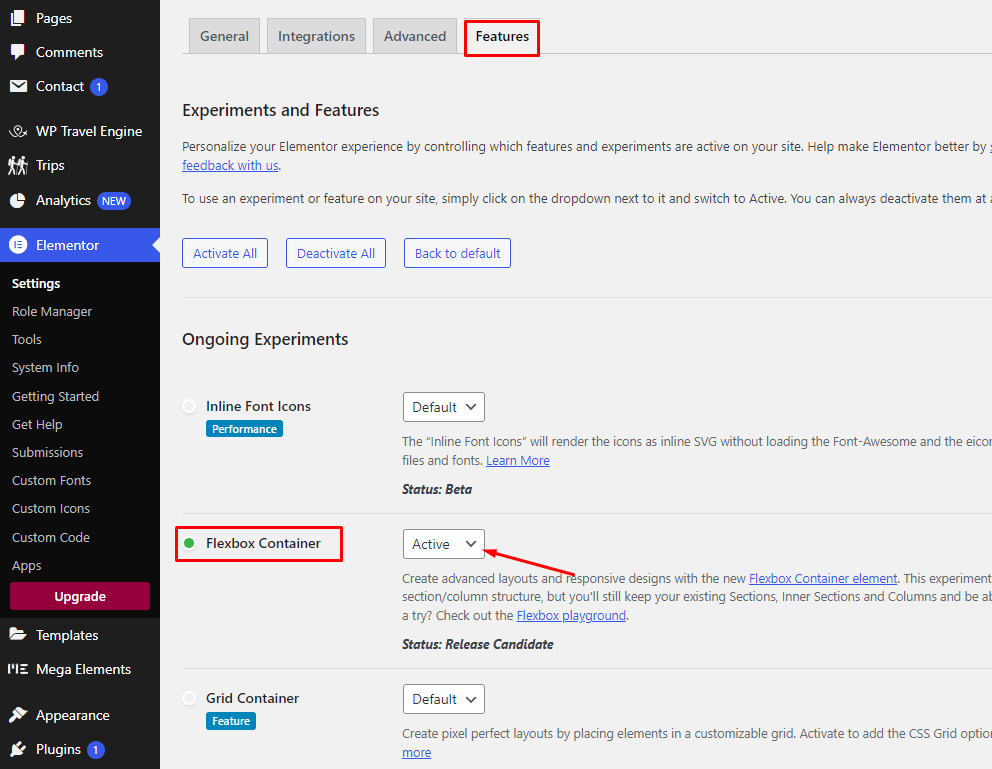Click the Experiments and Features heading
Image resolution: width=992 pixels, height=769 pixels.
tap(280, 110)
